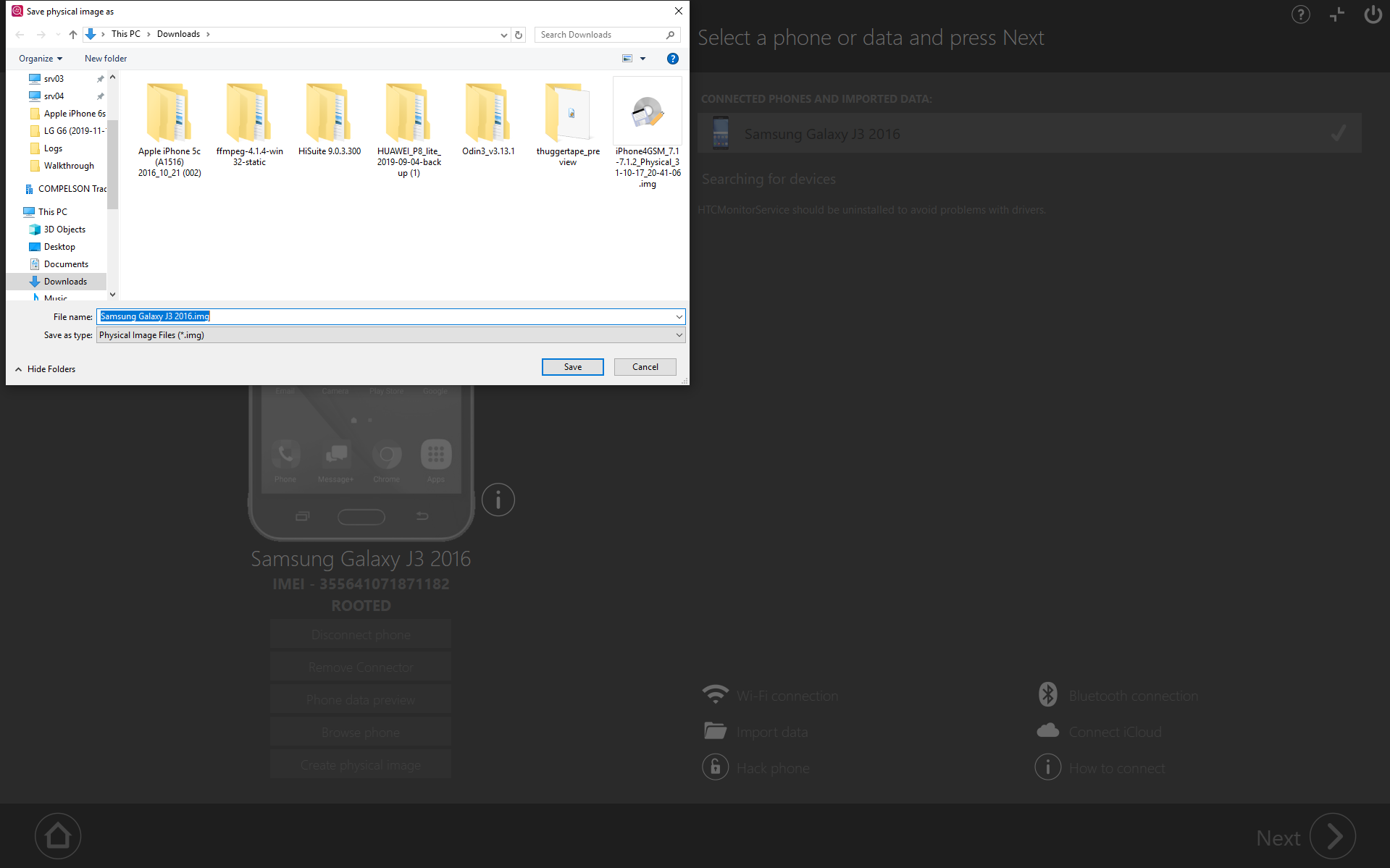Click the power icon to exit application

(x=1373, y=14)
